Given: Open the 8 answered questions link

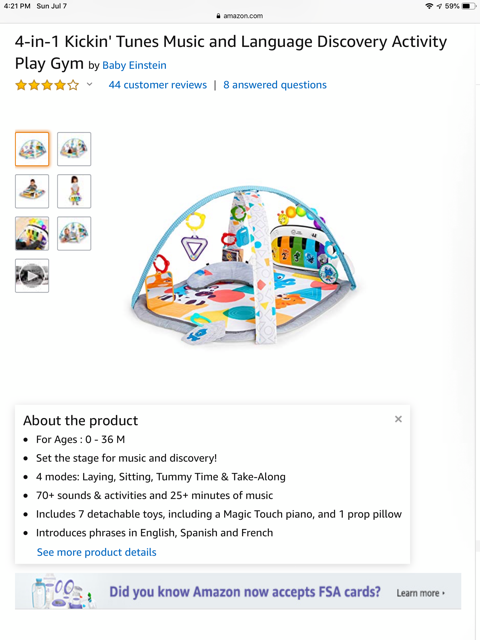Looking at the screenshot, I should click(x=275, y=85).
